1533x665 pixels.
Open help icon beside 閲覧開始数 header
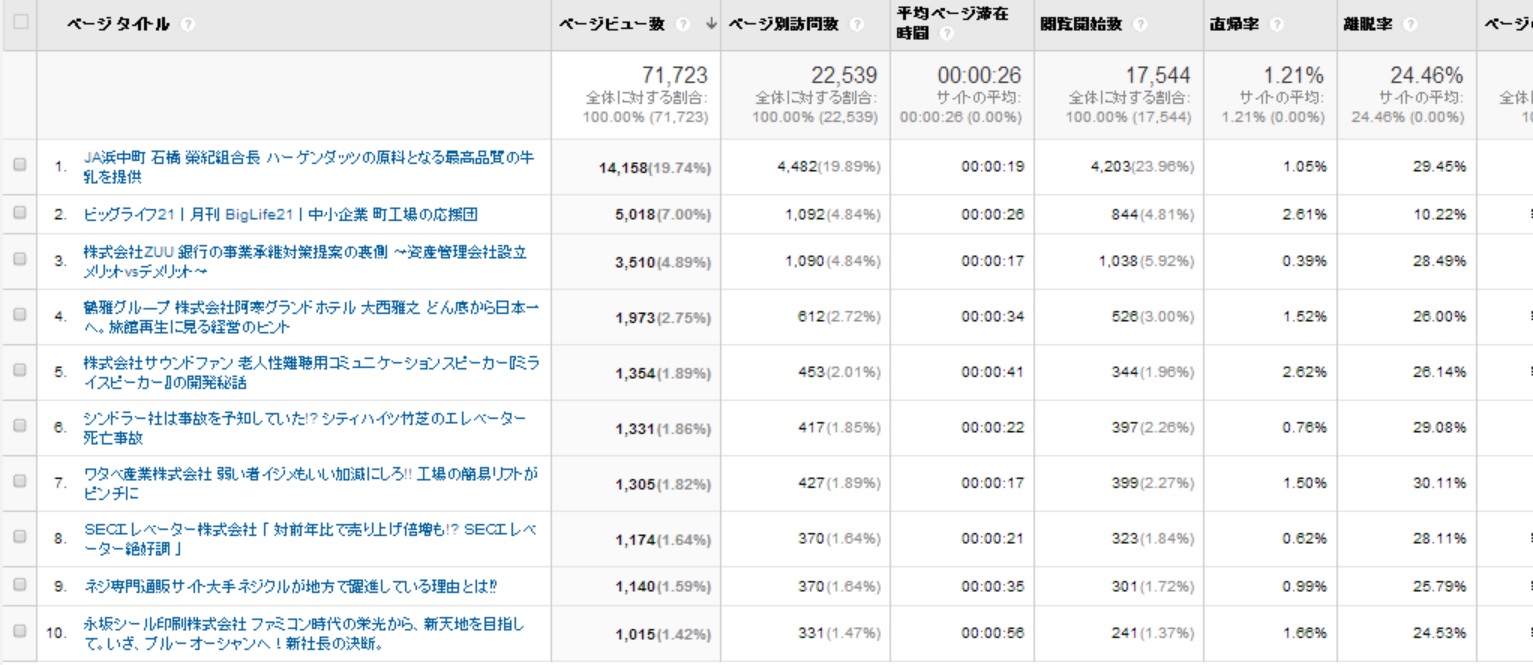[x=1140, y=24]
